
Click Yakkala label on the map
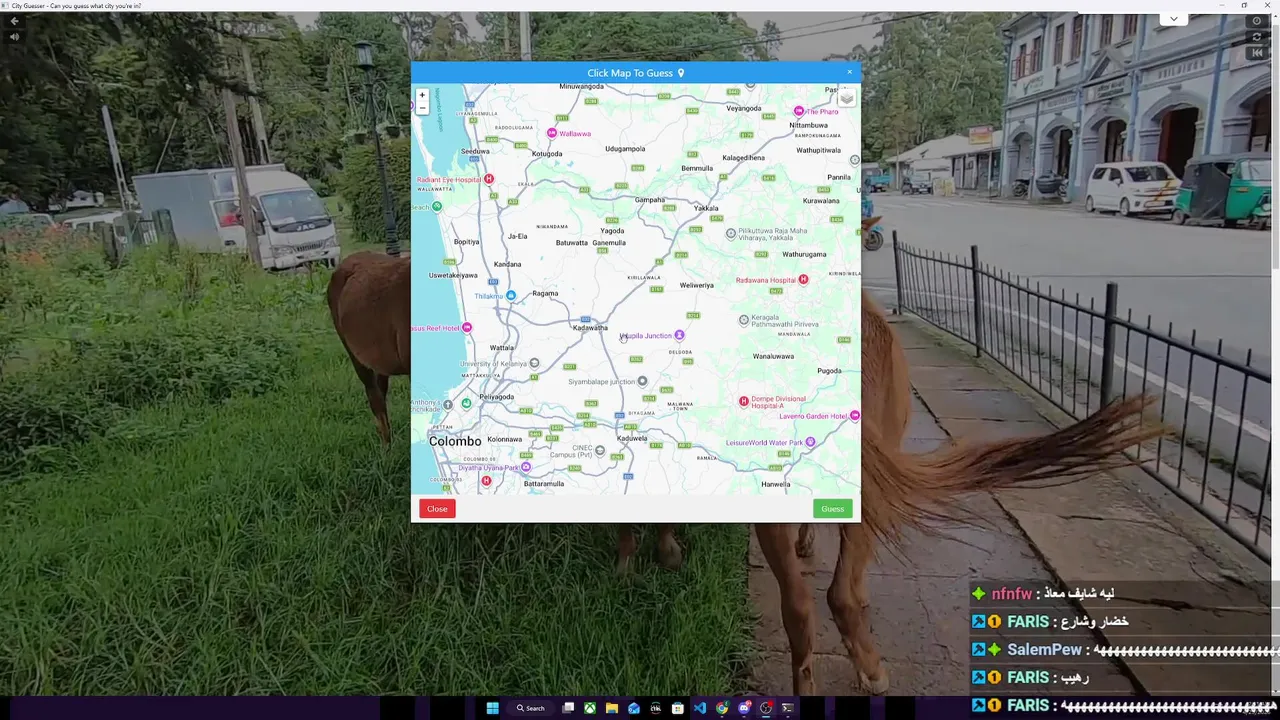click(x=706, y=208)
